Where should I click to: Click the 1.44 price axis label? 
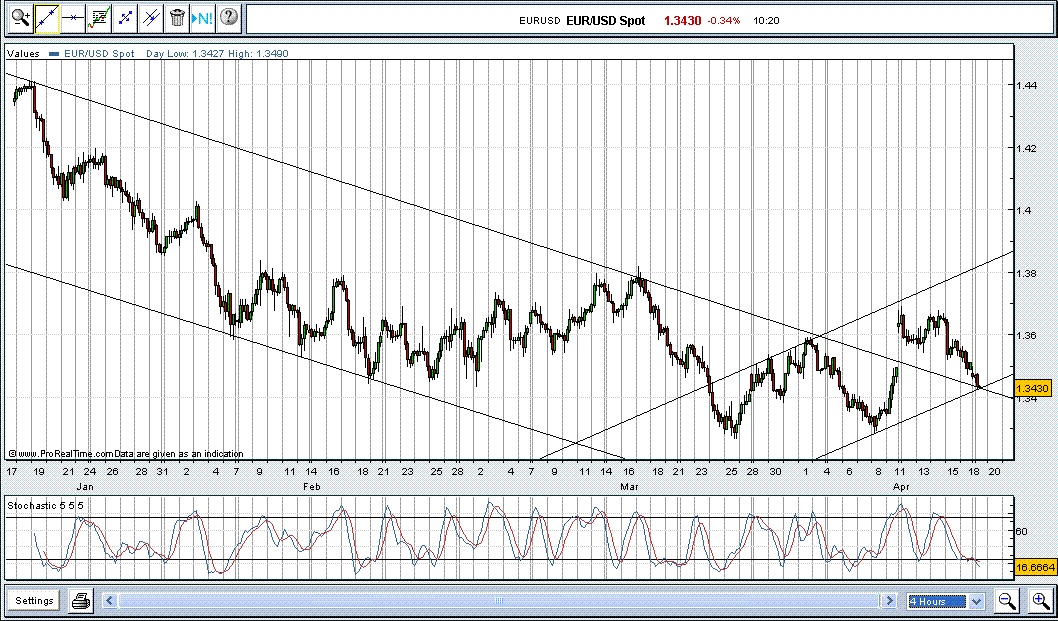[x=1027, y=85]
